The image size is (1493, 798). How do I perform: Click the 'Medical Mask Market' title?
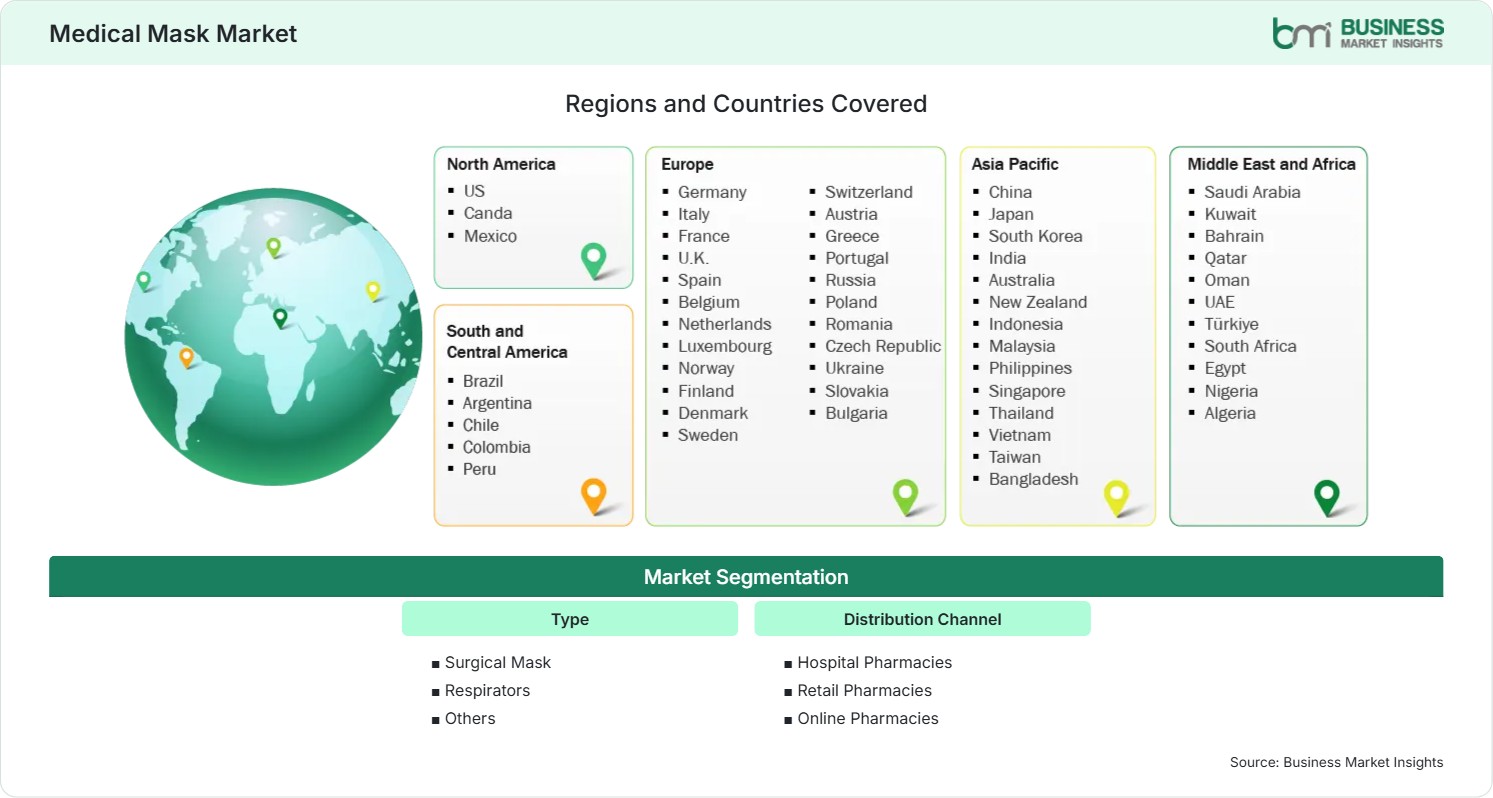(173, 33)
